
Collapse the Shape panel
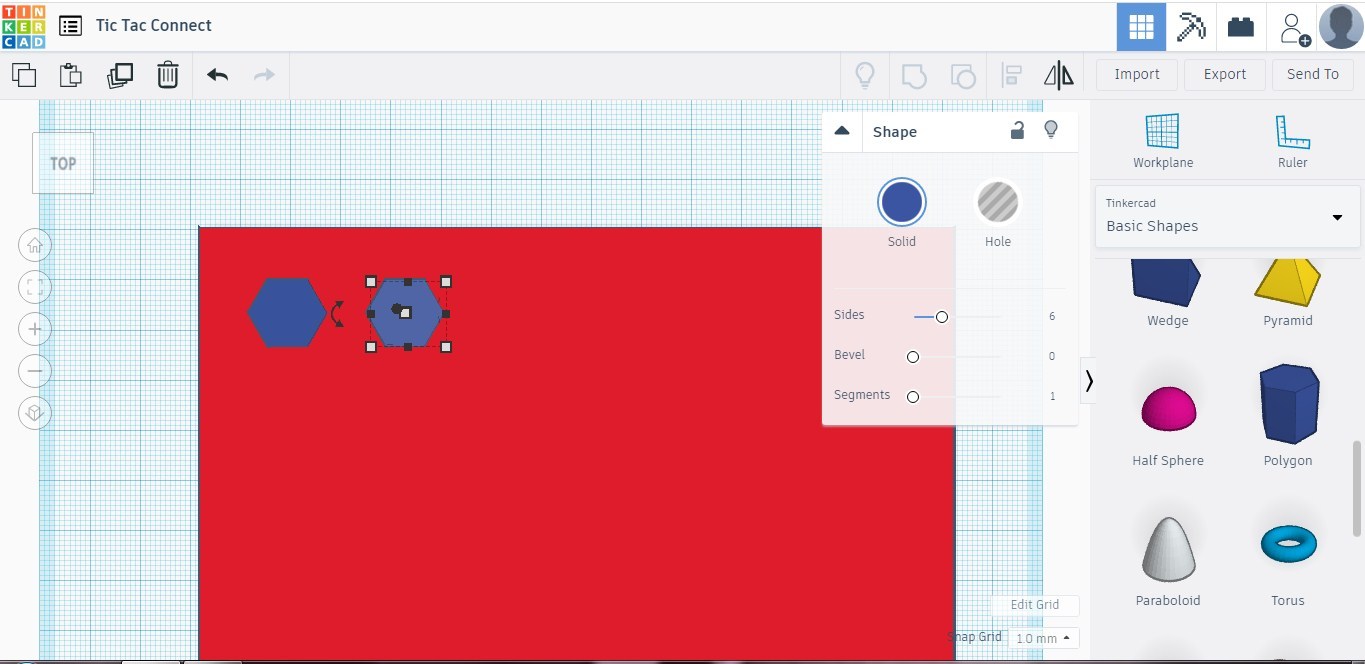[x=841, y=130]
